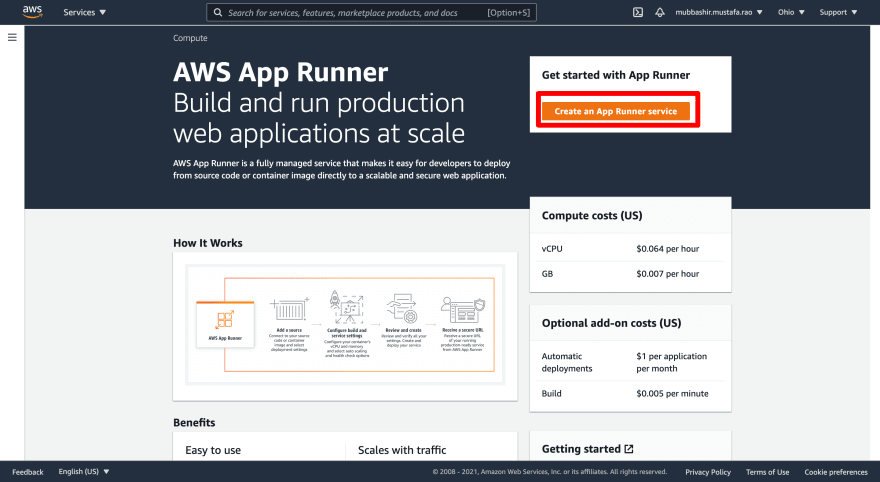
Task: Click the Optional add-on costs (US) heading
Action: 611,323
